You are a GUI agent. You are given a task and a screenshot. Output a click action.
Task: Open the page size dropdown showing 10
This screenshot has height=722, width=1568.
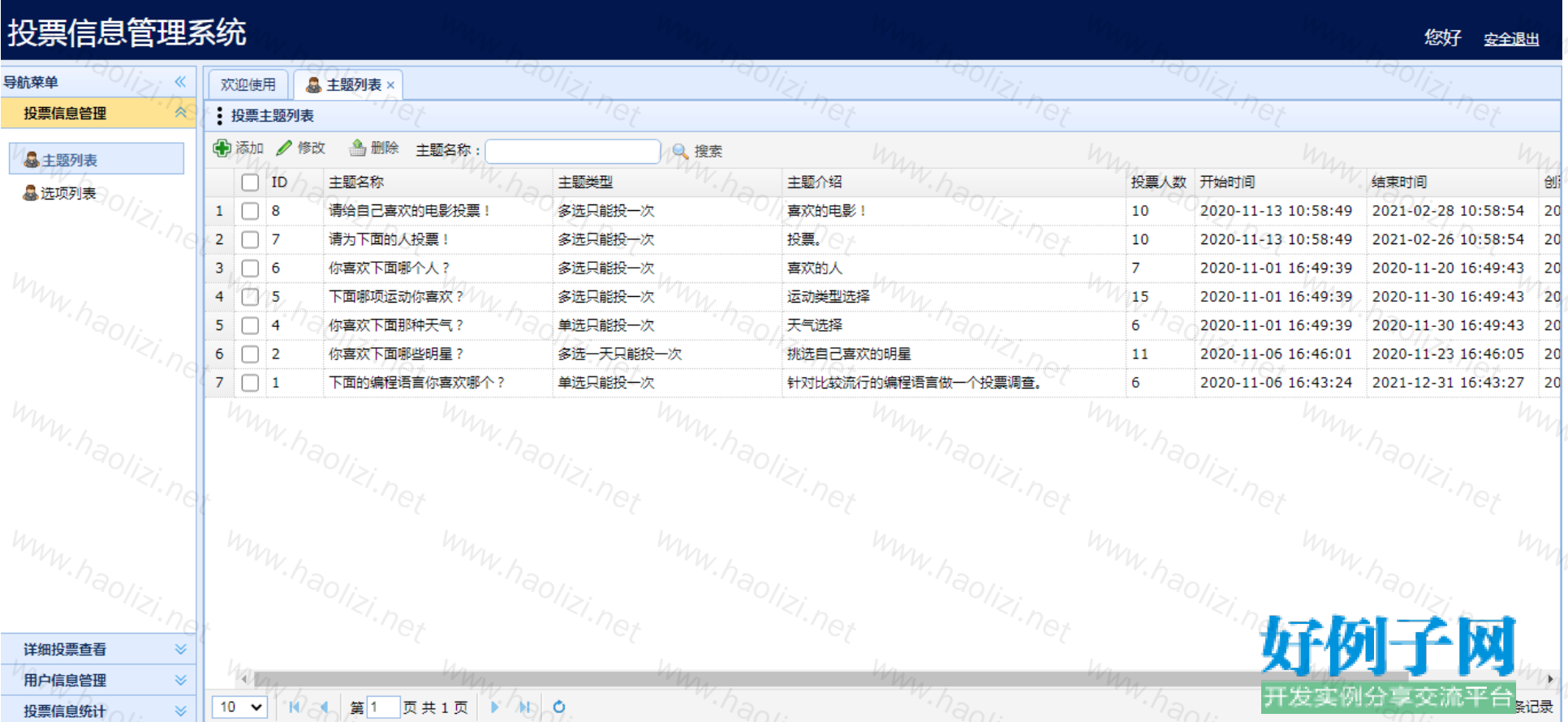(239, 707)
